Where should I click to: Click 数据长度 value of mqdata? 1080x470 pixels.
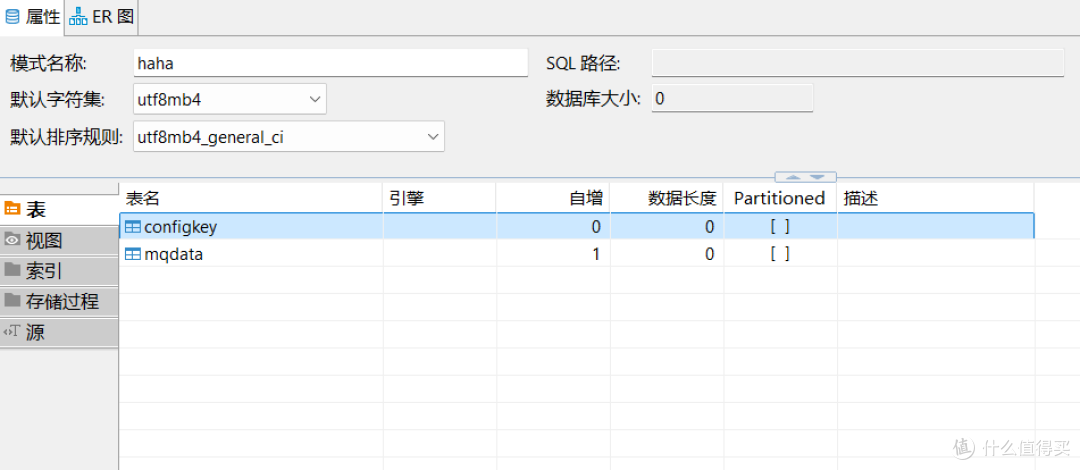tap(709, 254)
